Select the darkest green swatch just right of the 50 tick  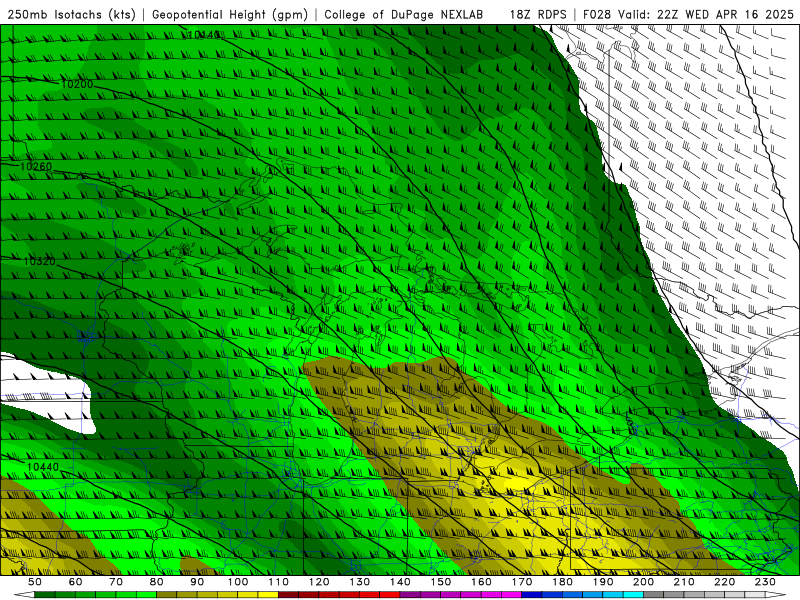point(44,595)
